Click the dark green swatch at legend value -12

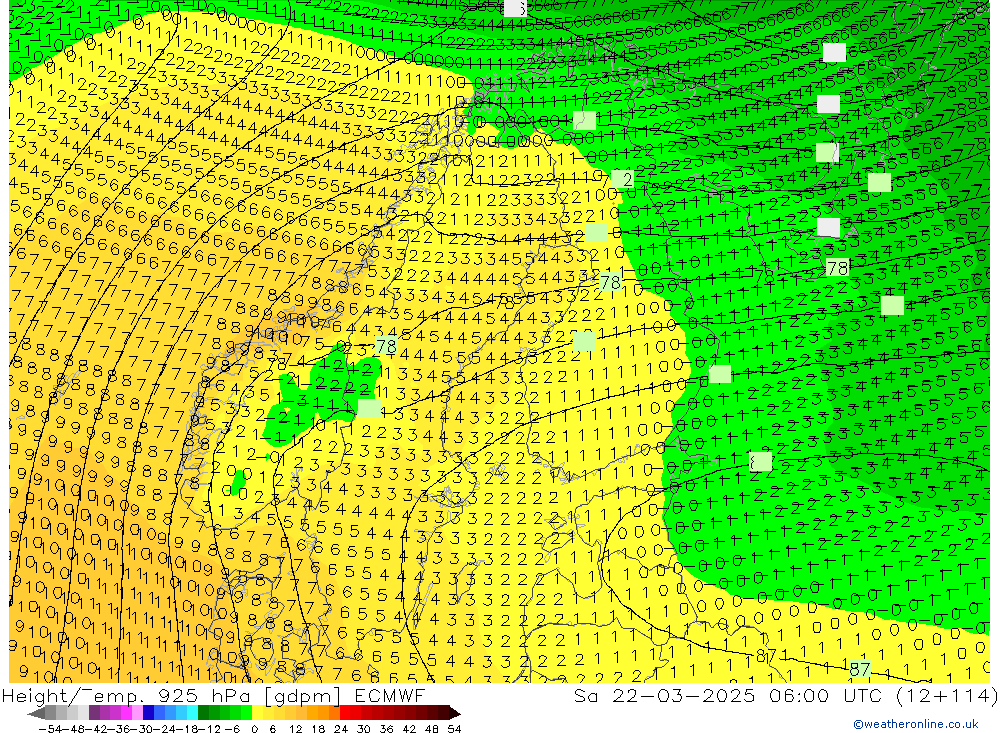coord(203,713)
